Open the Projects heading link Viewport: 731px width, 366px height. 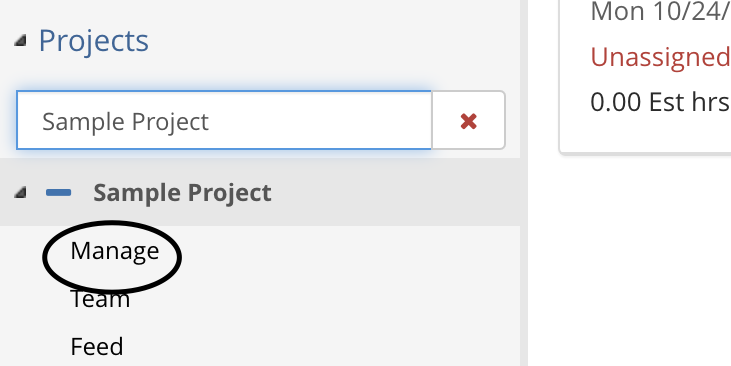point(94,41)
